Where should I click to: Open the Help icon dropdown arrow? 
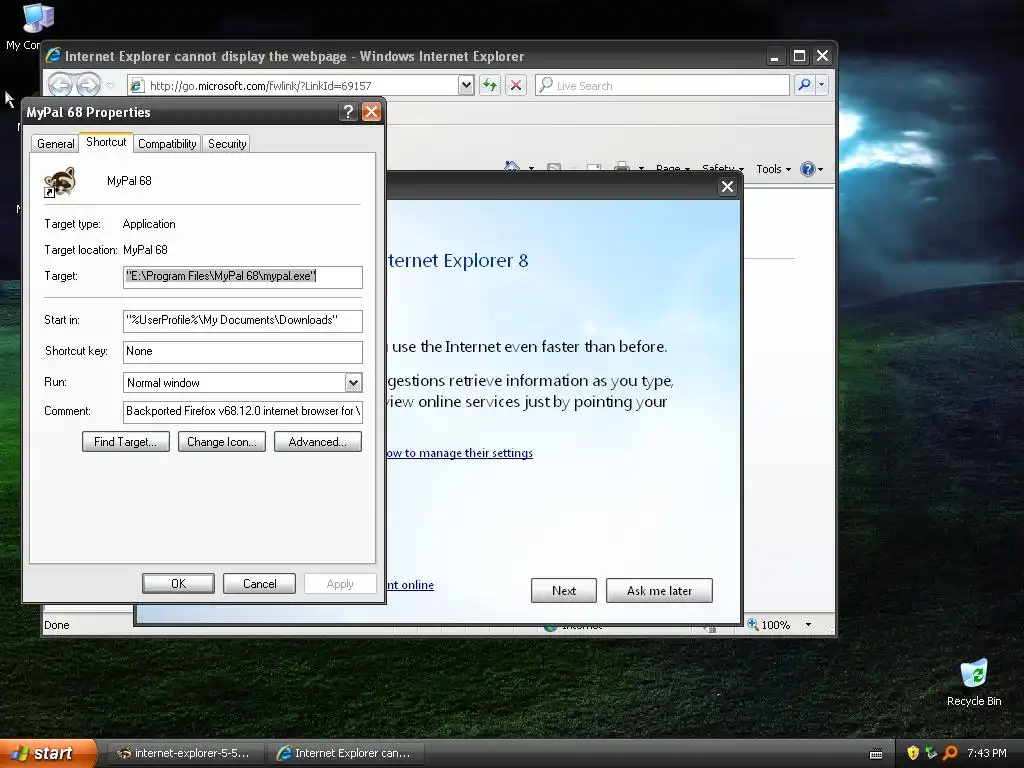click(x=820, y=170)
